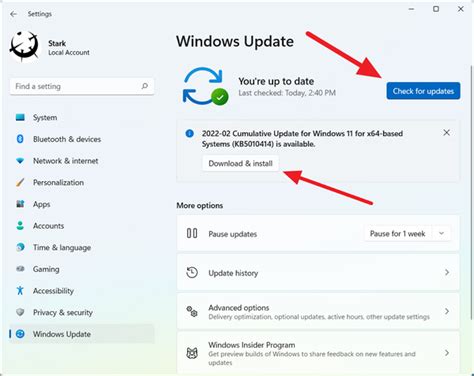Click the Bluetooth icon in sidebar
474x376 pixels.
pyautogui.click(x=20, y=139)
